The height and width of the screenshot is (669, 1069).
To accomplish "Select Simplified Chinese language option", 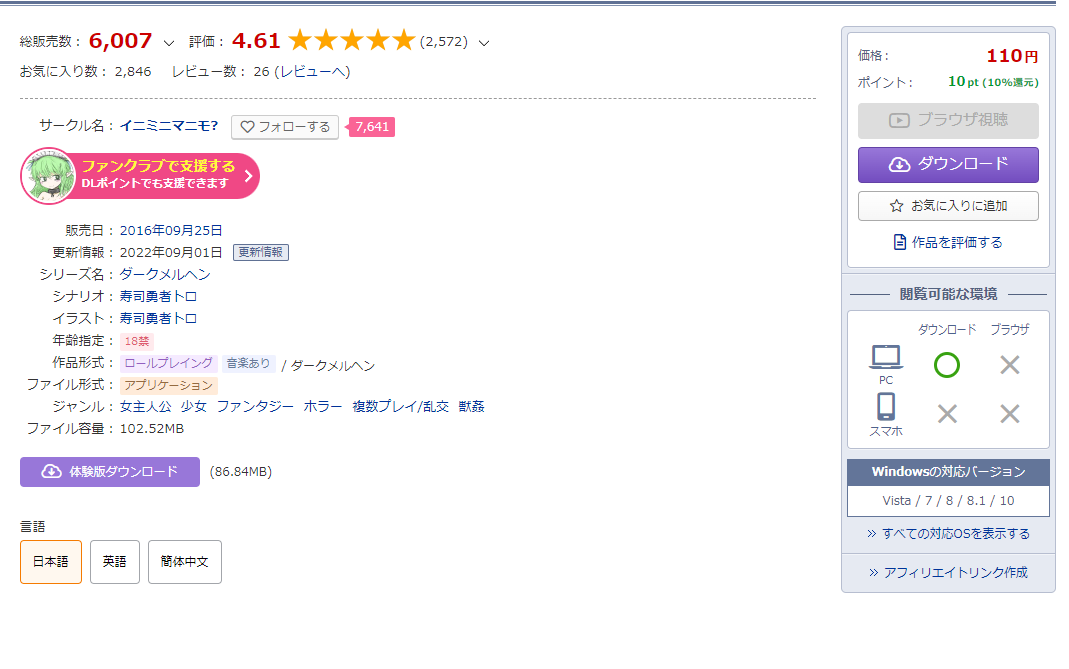I will coord(185,562).
